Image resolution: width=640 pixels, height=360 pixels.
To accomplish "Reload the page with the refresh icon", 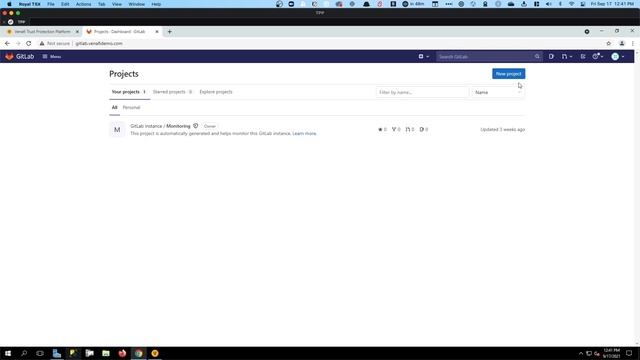I will click(x=29, y=43).
